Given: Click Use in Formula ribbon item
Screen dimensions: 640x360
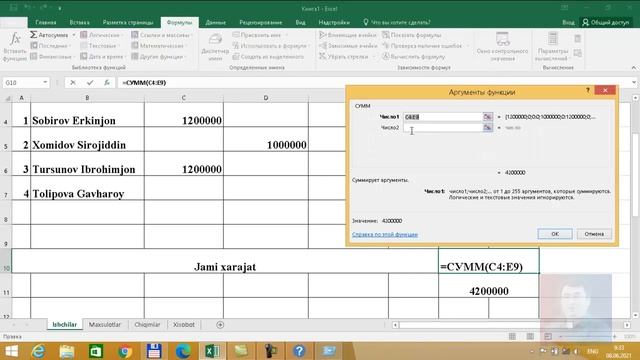Looking at the screenshot, I should tap(271, 46).
